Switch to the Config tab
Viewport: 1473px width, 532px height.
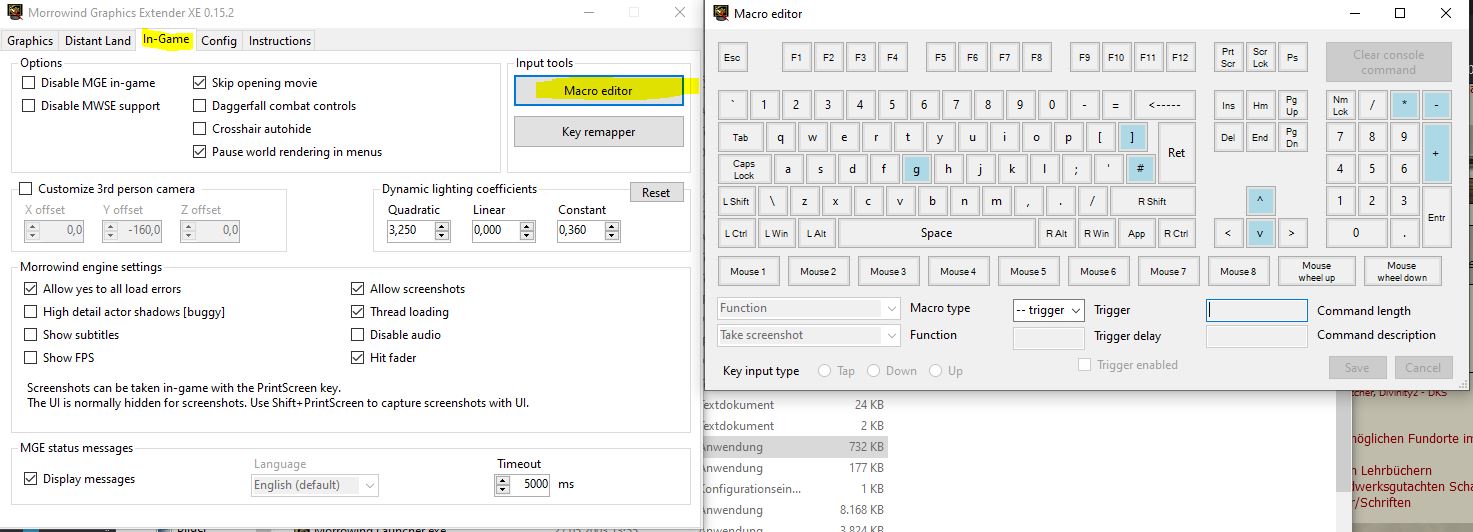(219, 41)
